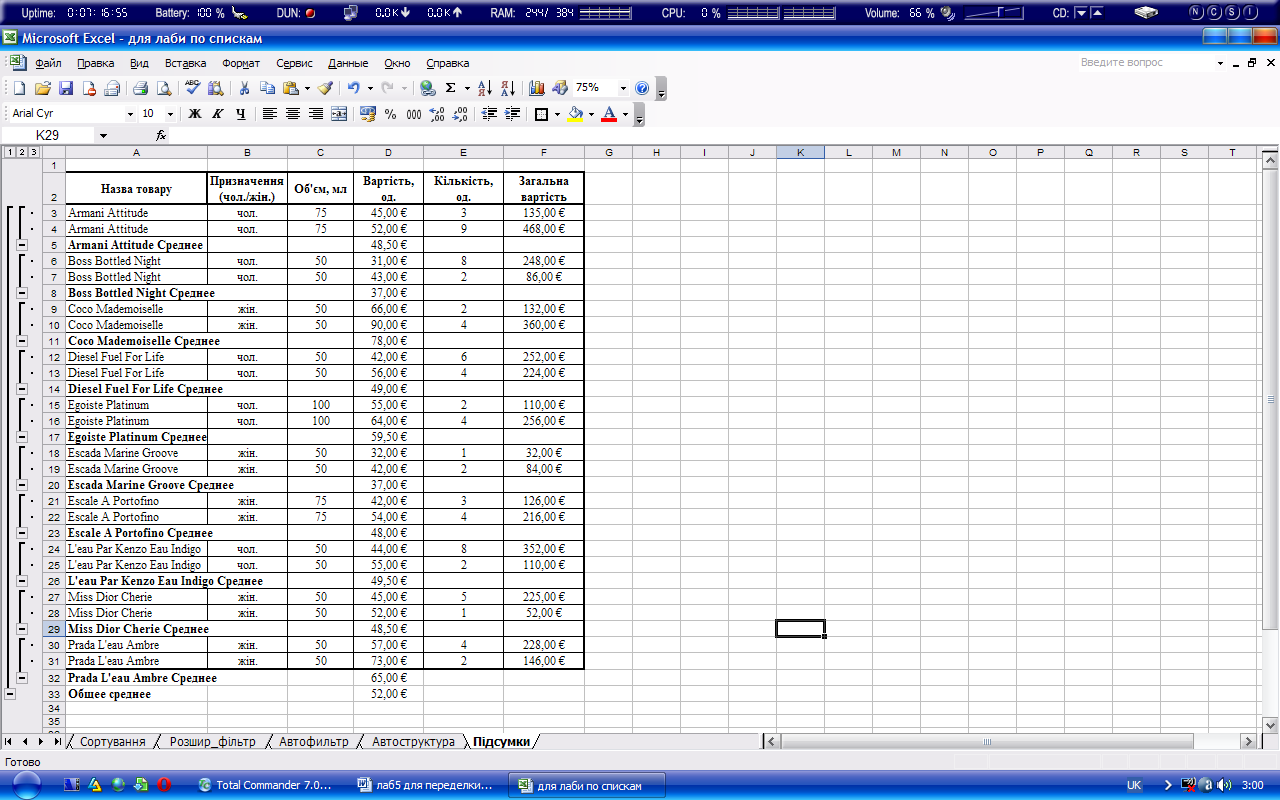This screenshot has width=1280, height=800.
Task: Click the AutoSum sigma icon
Action: (450, 88)
